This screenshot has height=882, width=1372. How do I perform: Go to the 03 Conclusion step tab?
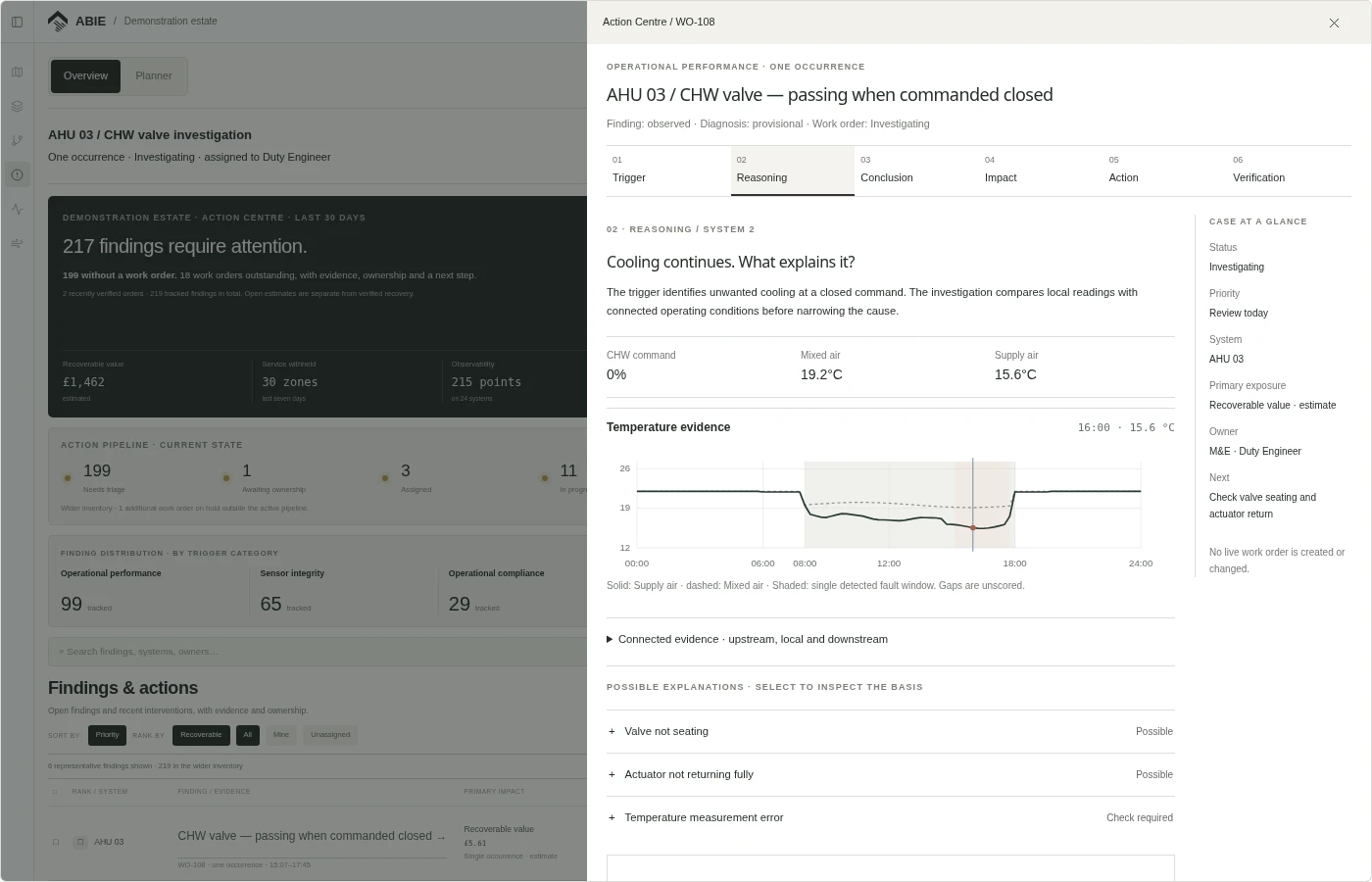click(916, 170)
